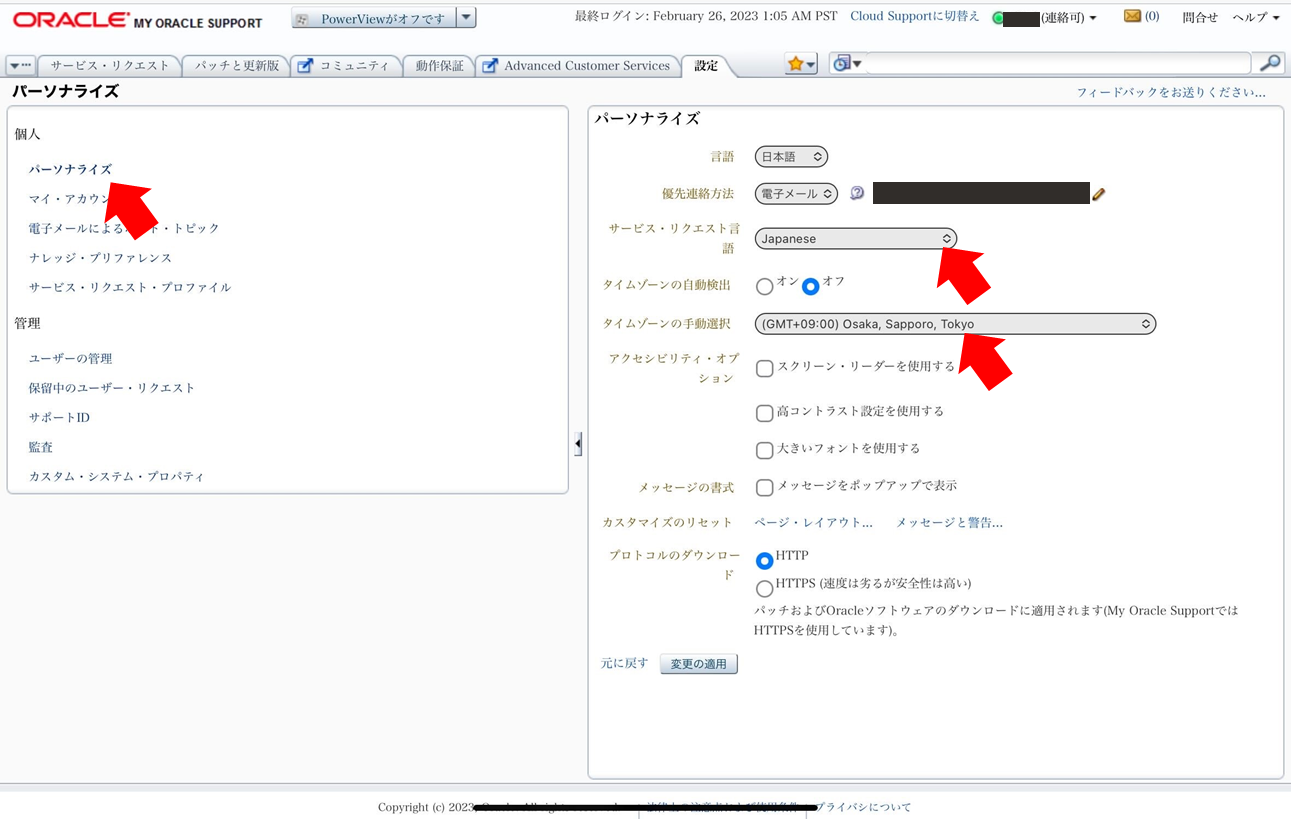Select the オフ timezone auto-detect radio
1291x819 pixels.
[811, 287]
